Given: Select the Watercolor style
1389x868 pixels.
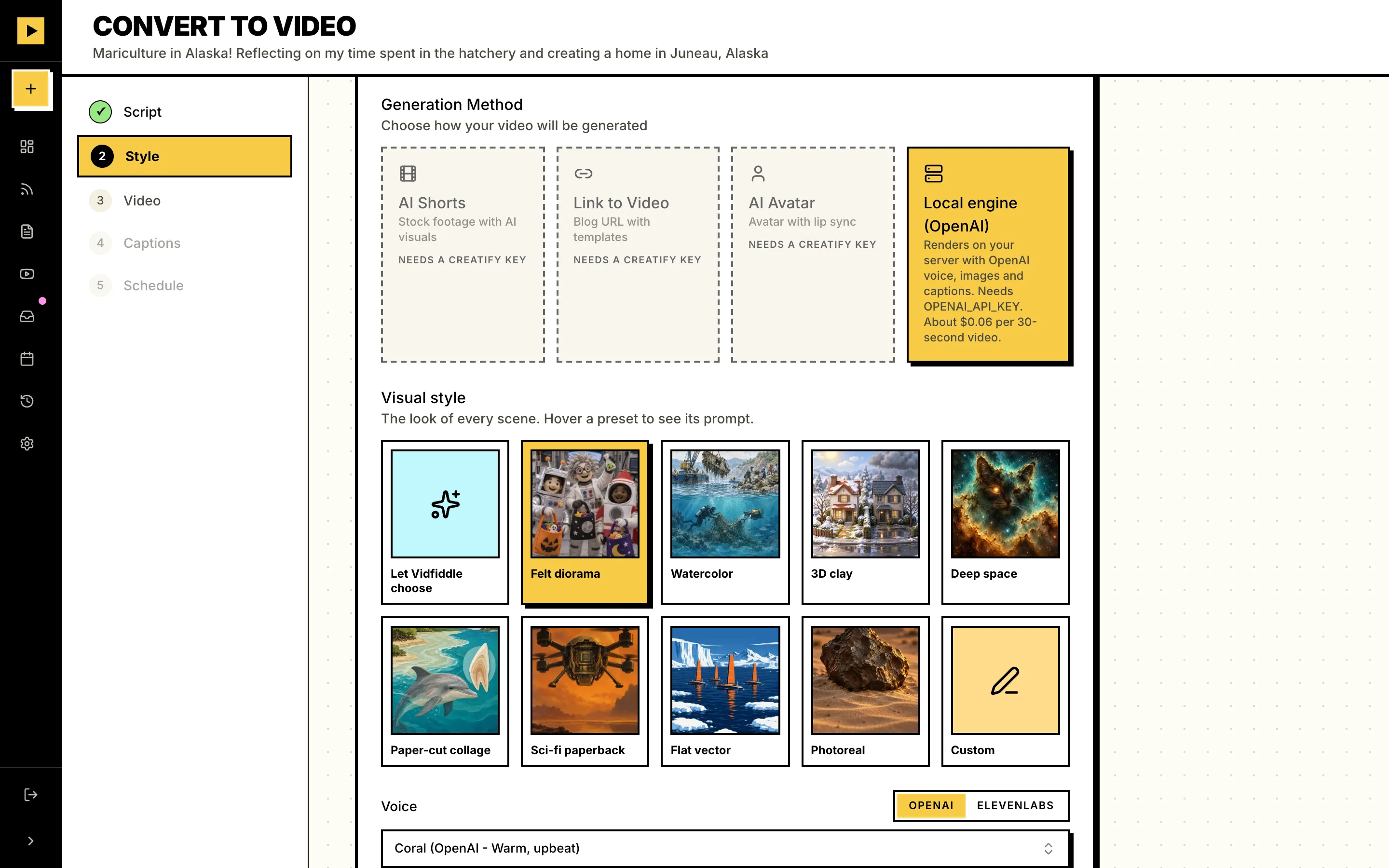Looking at the screenshot, I should tap(725, 522).
